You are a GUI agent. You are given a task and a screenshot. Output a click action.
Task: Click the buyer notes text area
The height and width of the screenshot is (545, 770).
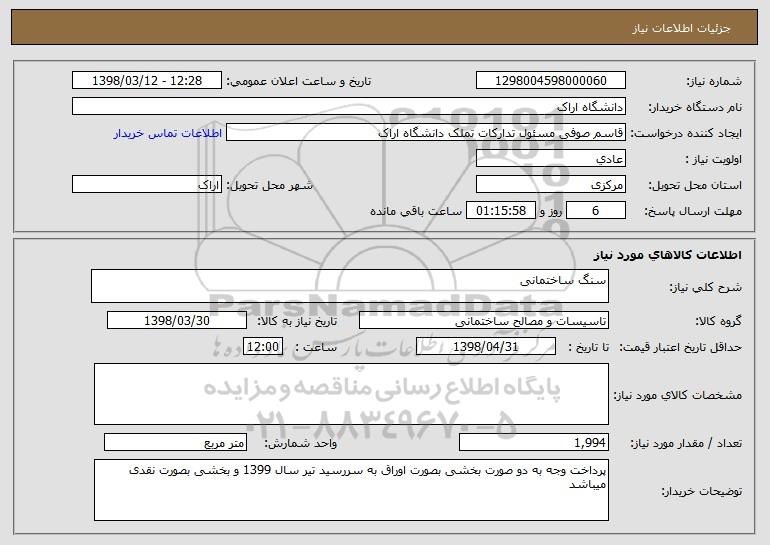(x=351, y=490)
